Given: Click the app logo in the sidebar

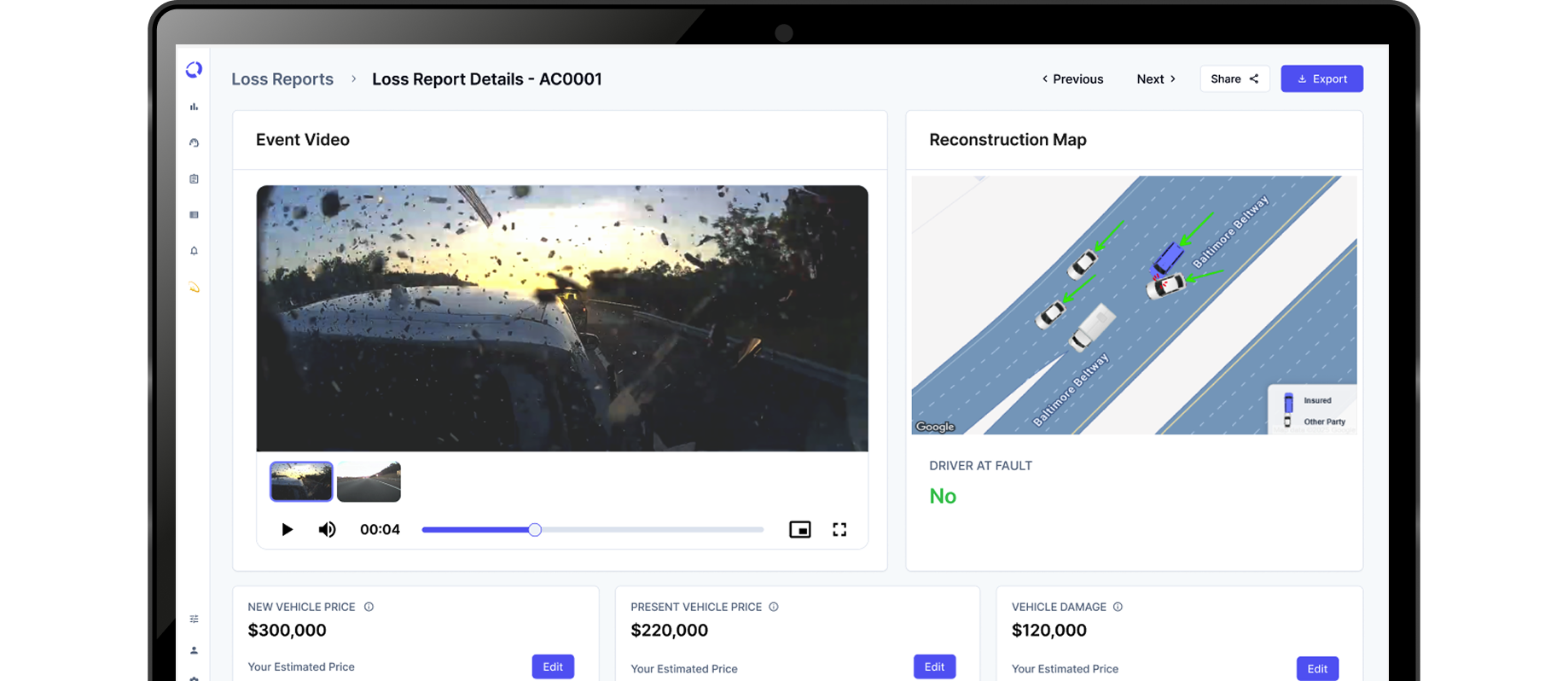Looking at the screenshot, I should click(194, 70).
